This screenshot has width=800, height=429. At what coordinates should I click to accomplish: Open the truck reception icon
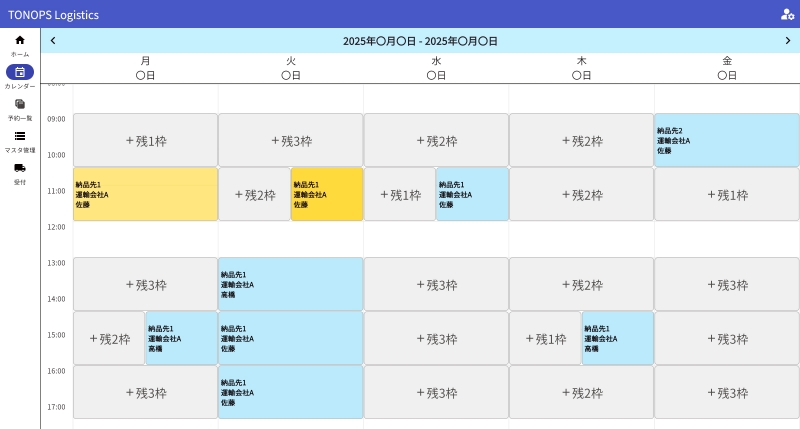[20, 168]
